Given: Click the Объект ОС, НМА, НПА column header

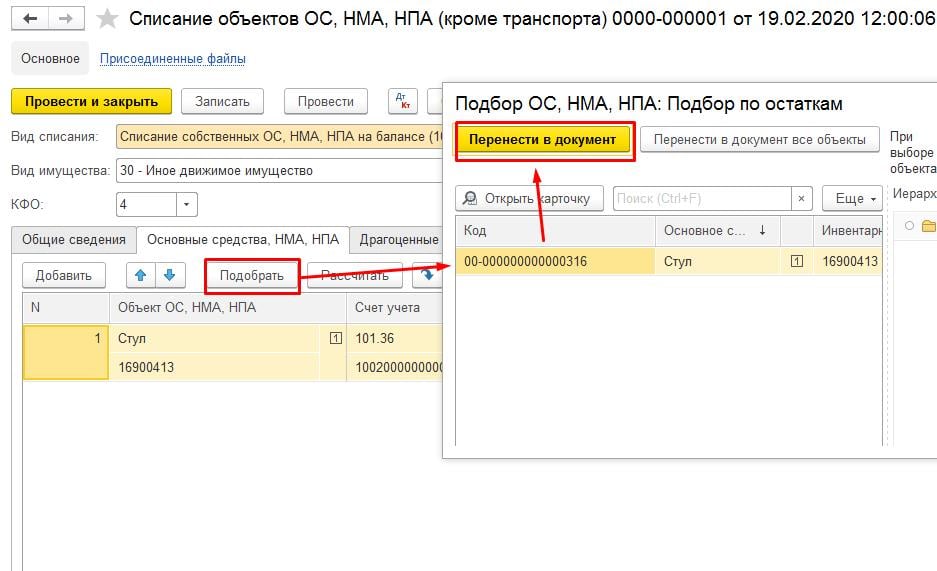Looking at the screenshot, I should [228, 308].
